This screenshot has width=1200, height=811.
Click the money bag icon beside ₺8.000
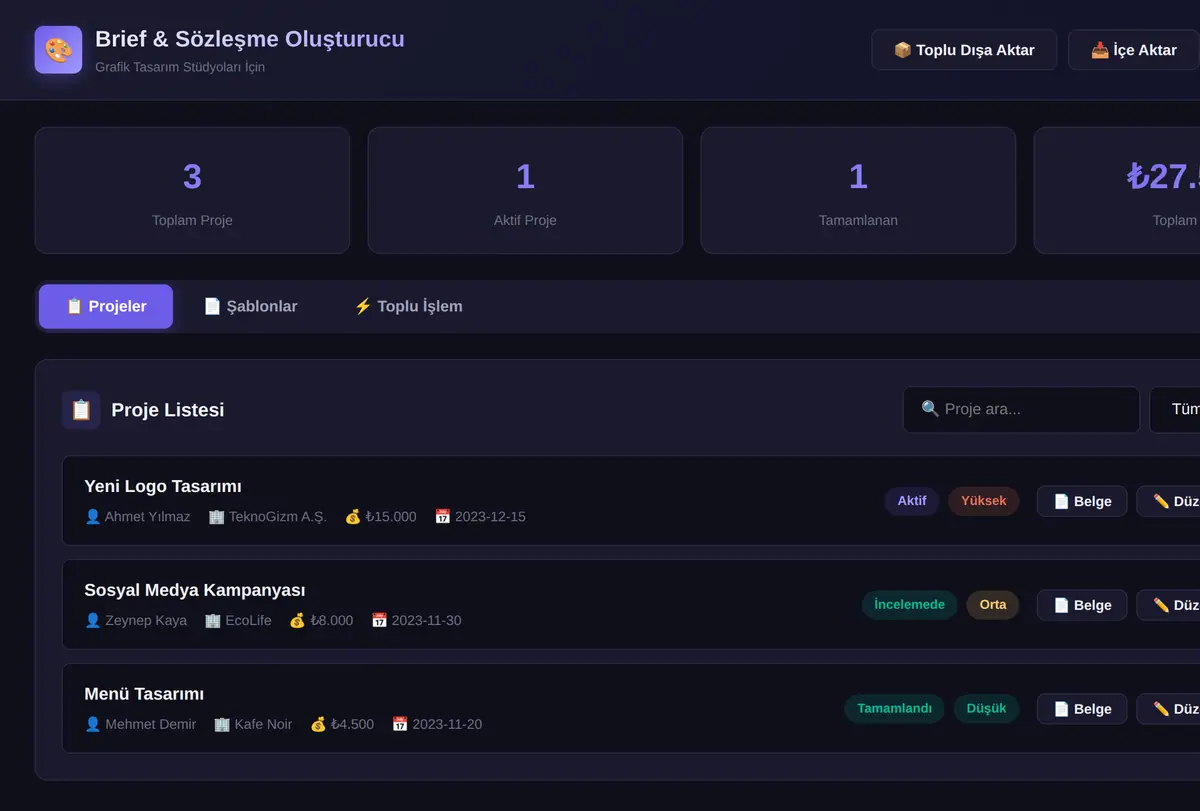297,621
